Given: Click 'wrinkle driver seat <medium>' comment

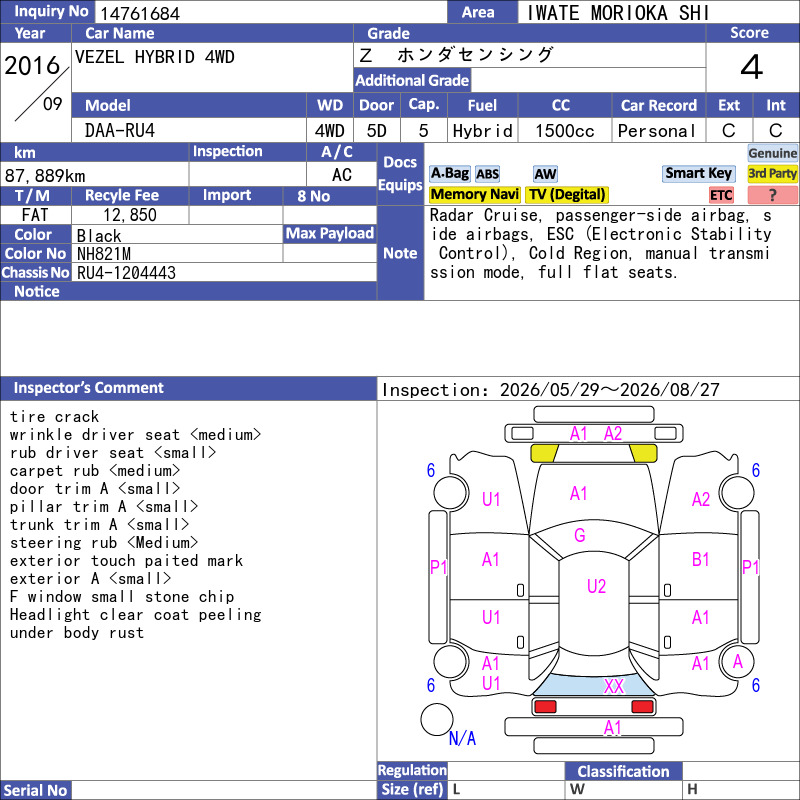Looking at the screenshot, I should [135, 435].
